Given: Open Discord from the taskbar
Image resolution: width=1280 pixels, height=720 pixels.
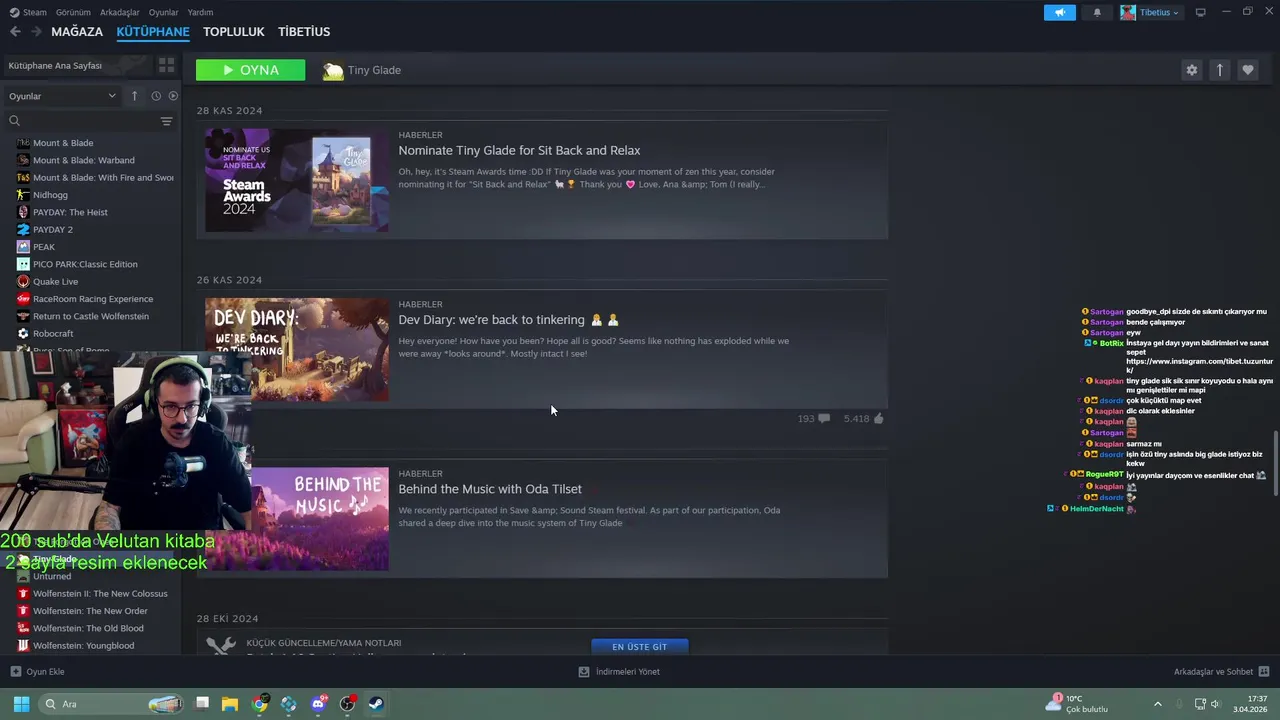Looking at the screenshot, I should [318, 704].
